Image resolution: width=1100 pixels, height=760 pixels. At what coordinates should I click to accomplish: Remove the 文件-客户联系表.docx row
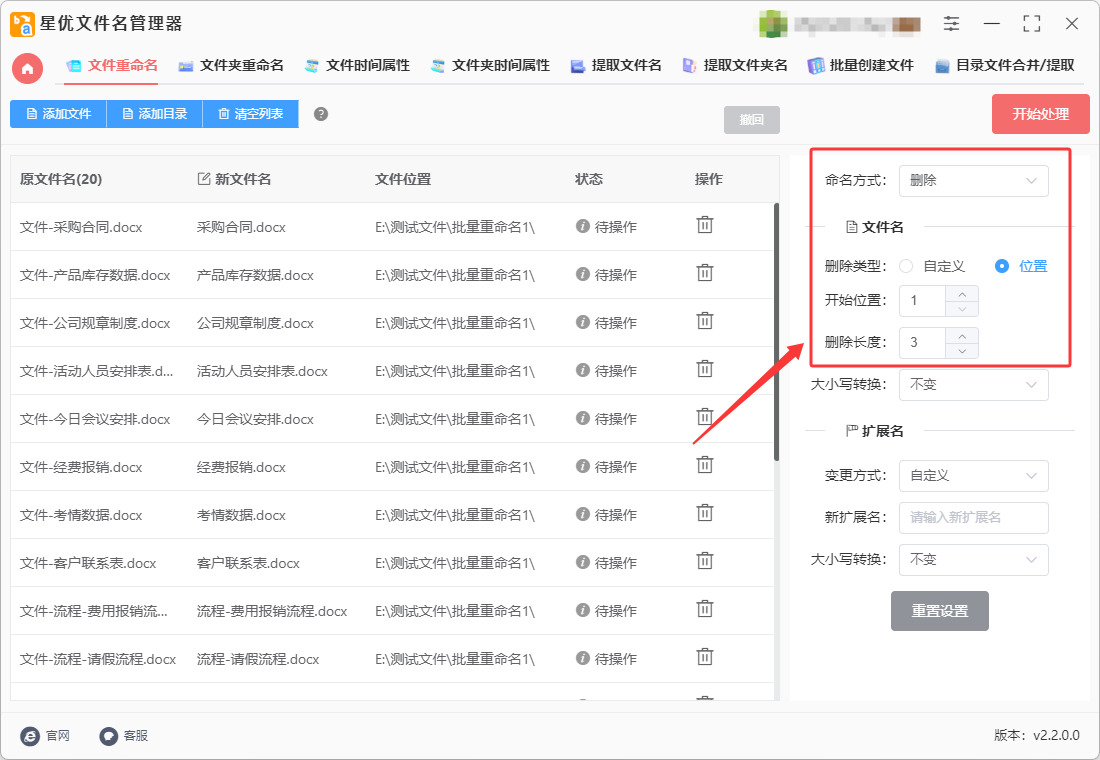point(704,561)
